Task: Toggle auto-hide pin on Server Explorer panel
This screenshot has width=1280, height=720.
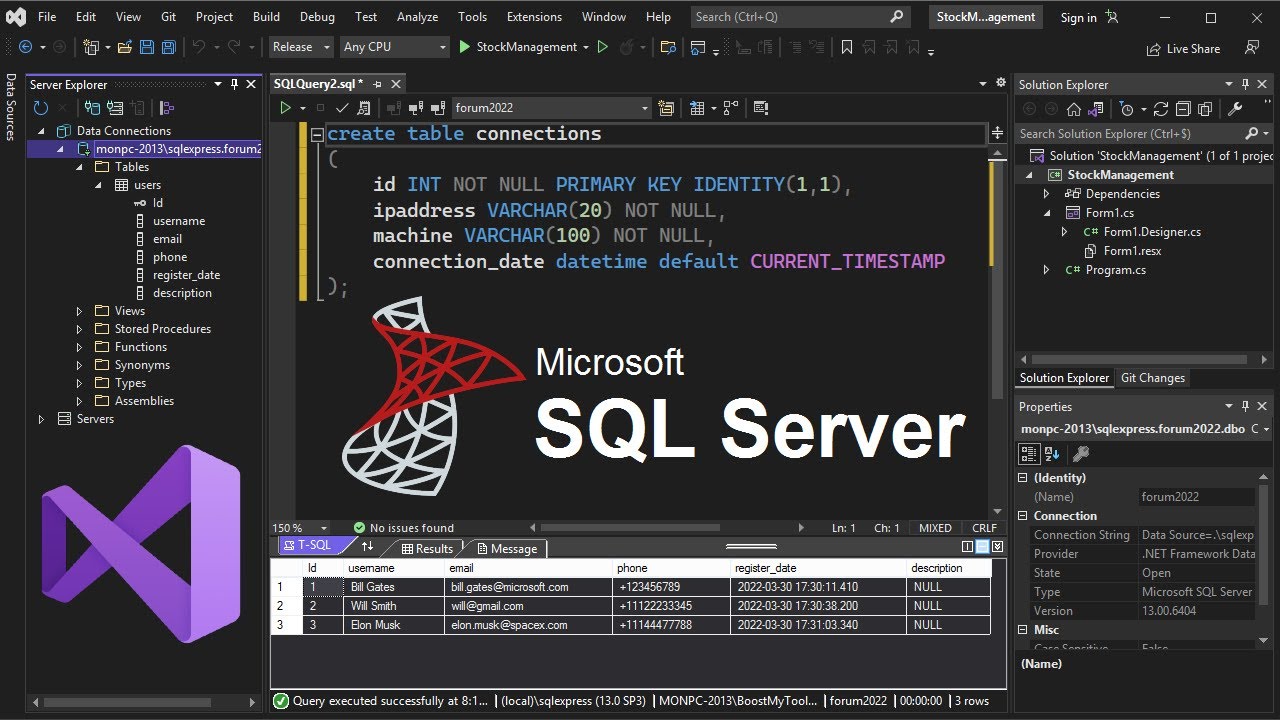Action: [235, 85]
